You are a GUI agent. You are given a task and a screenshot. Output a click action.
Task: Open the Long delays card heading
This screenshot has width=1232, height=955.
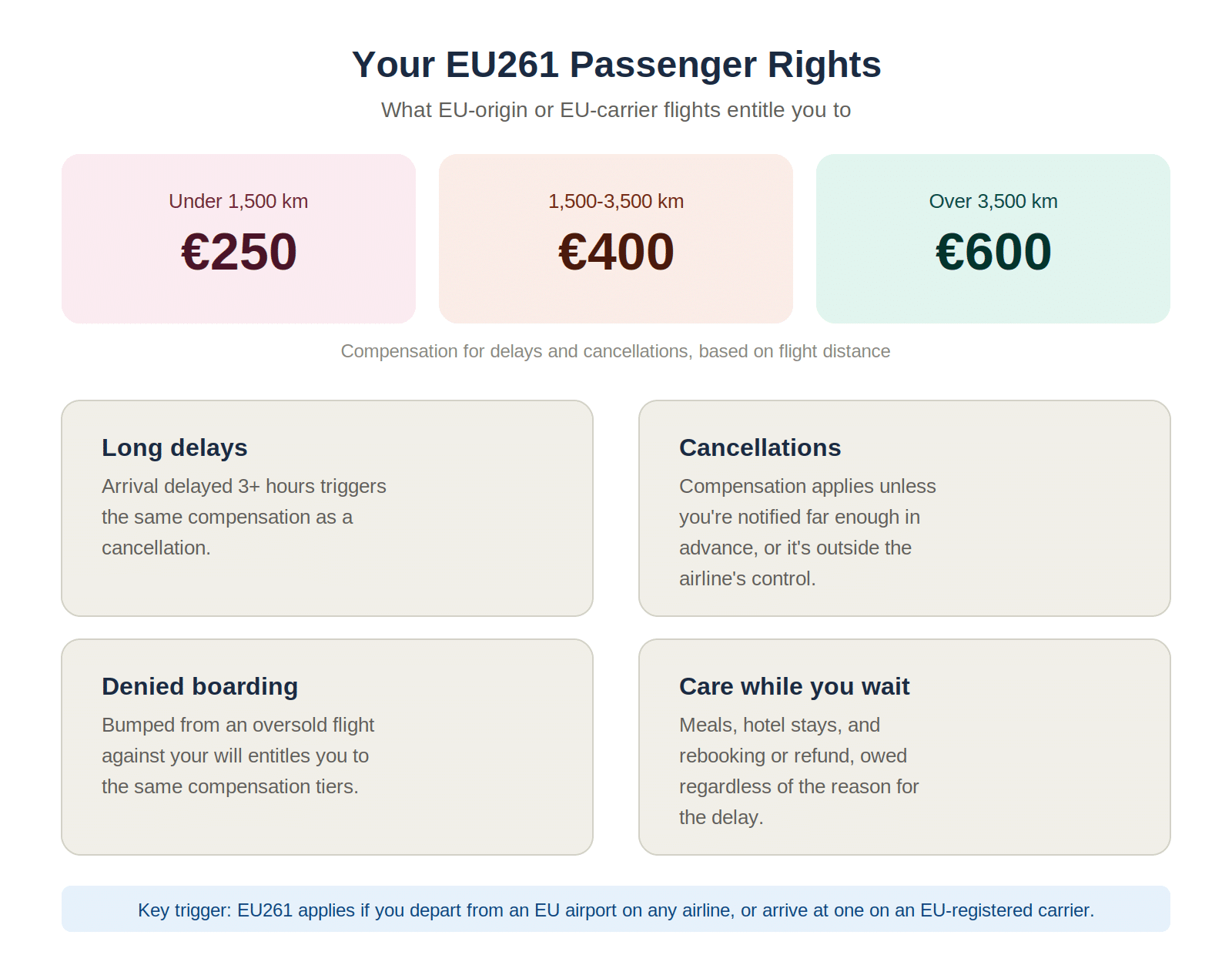click(x=175, y=447)
